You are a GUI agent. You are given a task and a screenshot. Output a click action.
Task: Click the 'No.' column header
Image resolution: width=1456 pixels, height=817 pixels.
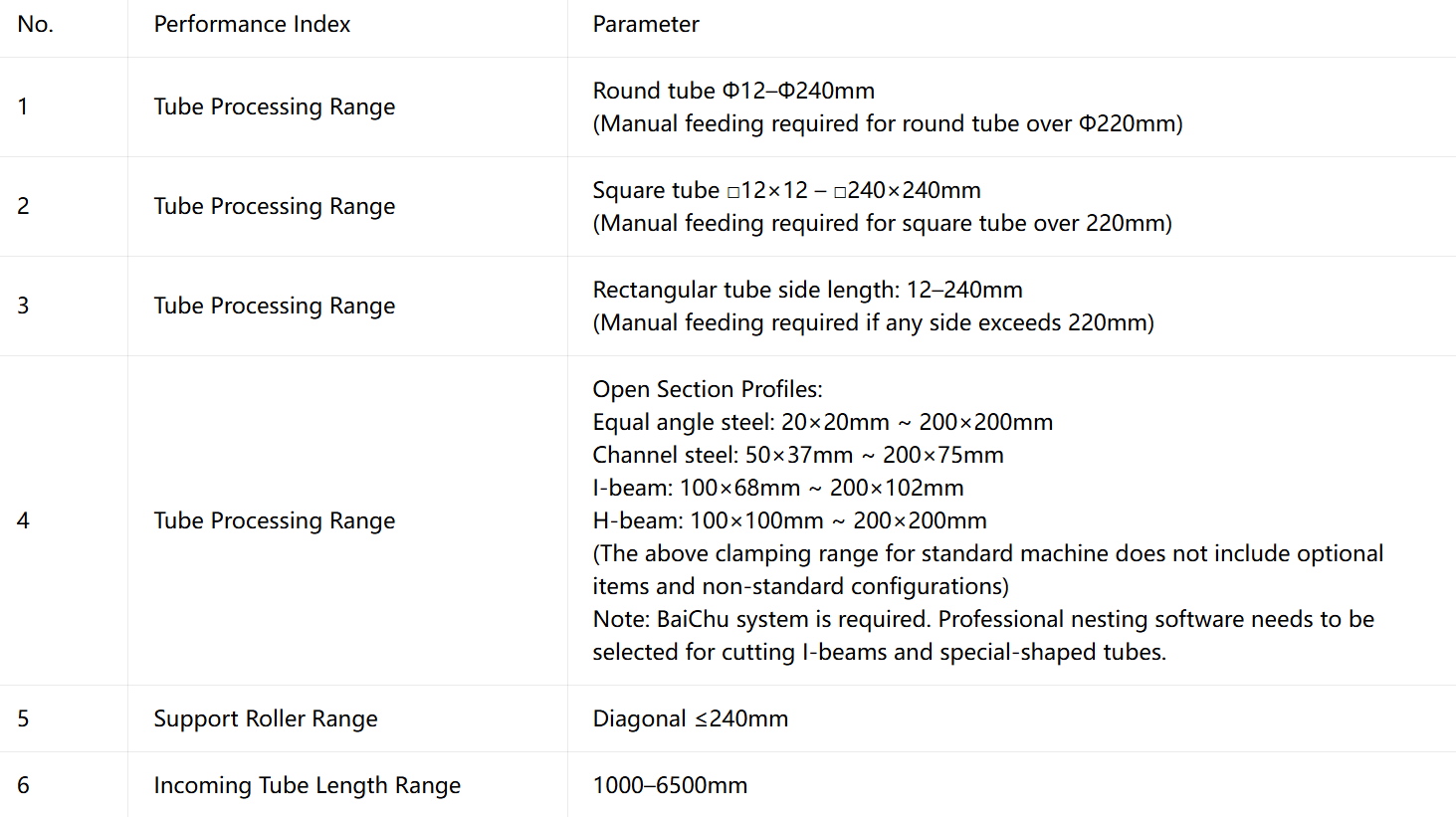pyautogui.click(x=36, y=24)
